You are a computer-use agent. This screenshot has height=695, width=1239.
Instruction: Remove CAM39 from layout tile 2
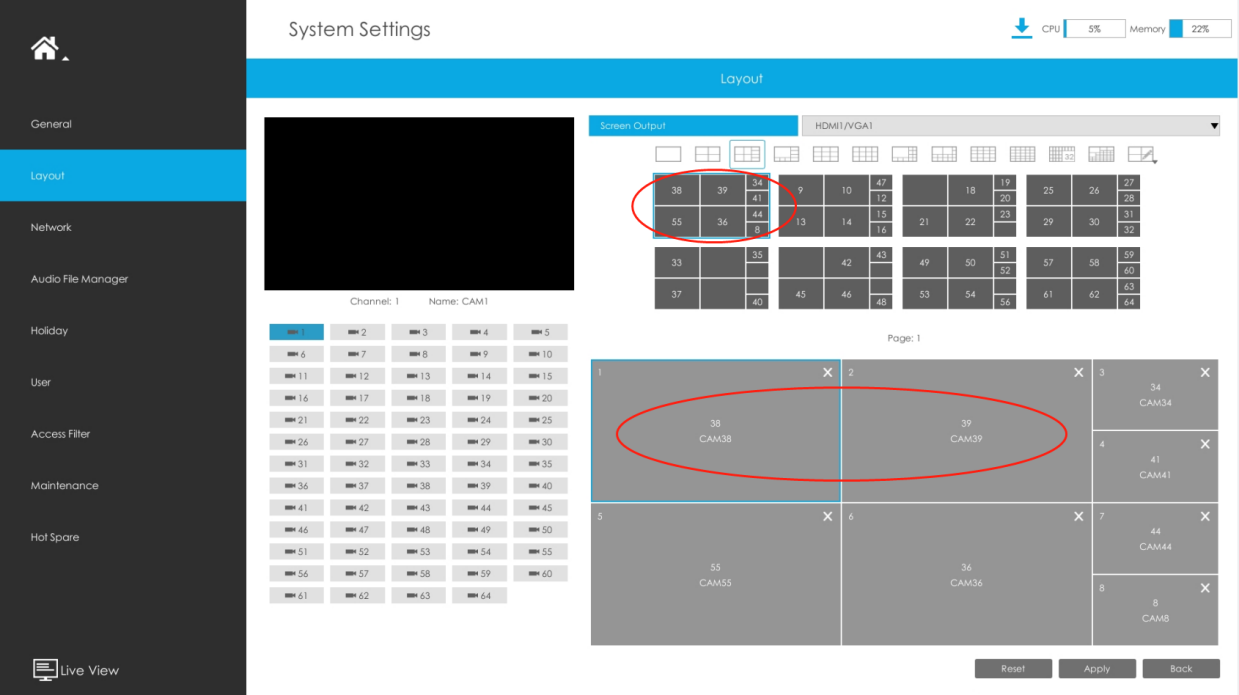coord(1078,372)
